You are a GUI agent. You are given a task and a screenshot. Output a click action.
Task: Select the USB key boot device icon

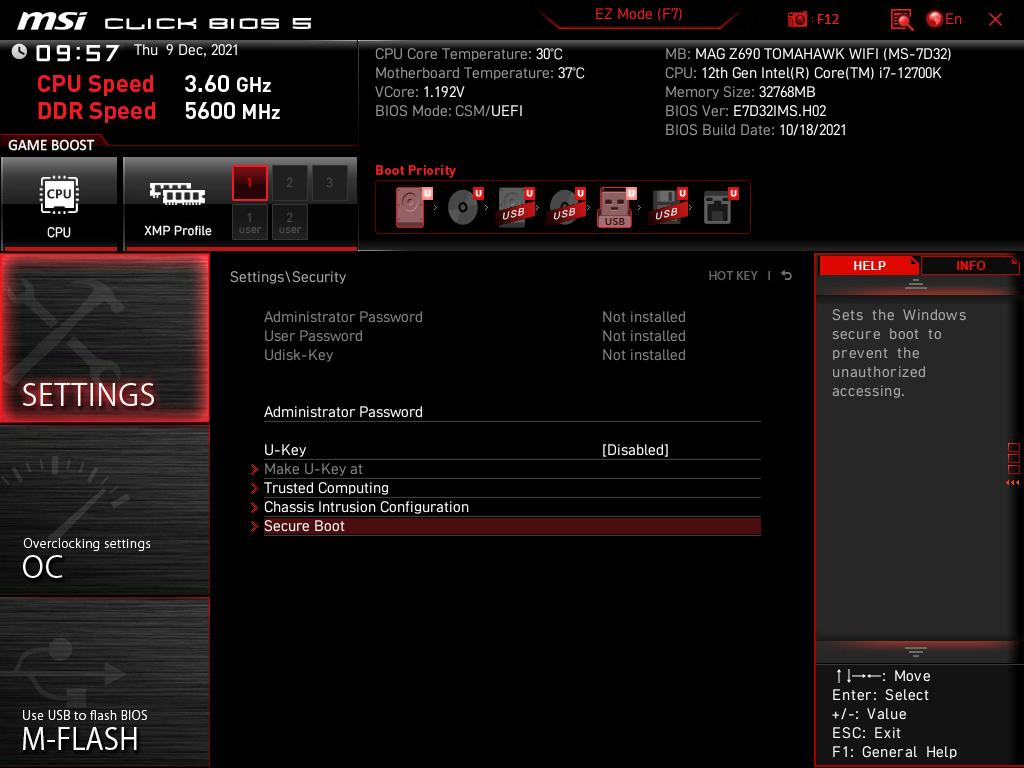[x=617, y=207]
